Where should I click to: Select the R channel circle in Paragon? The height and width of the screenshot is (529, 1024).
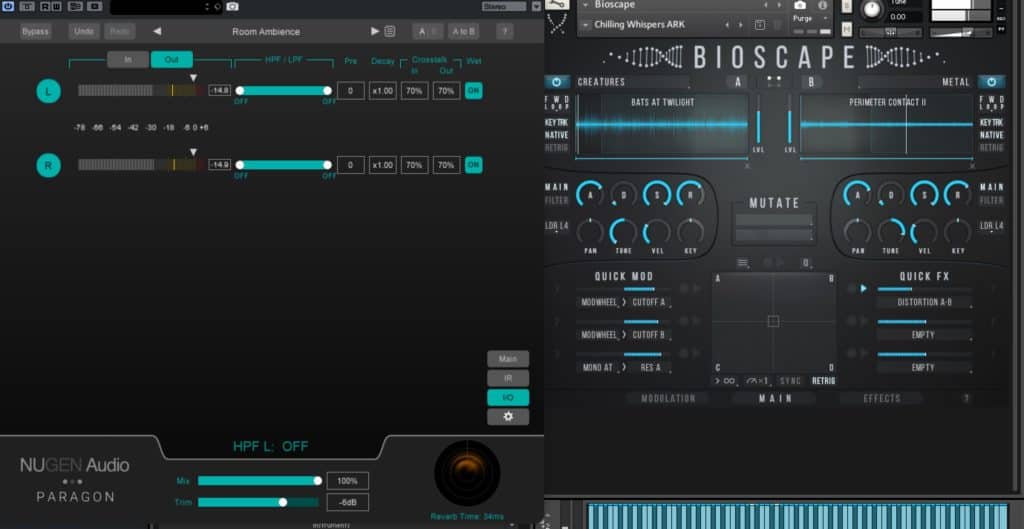tap(48, 165)
